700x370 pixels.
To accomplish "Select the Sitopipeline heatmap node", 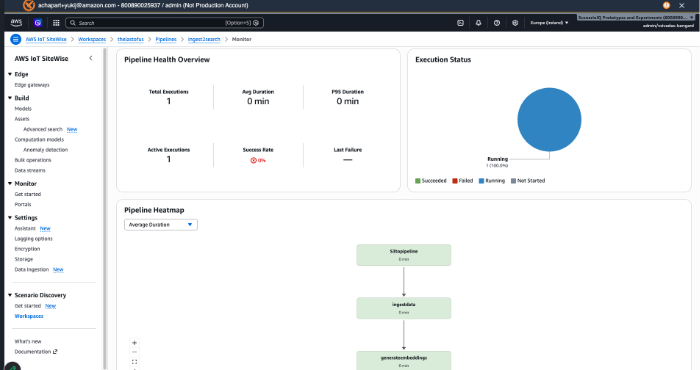I will click(404, 255).
